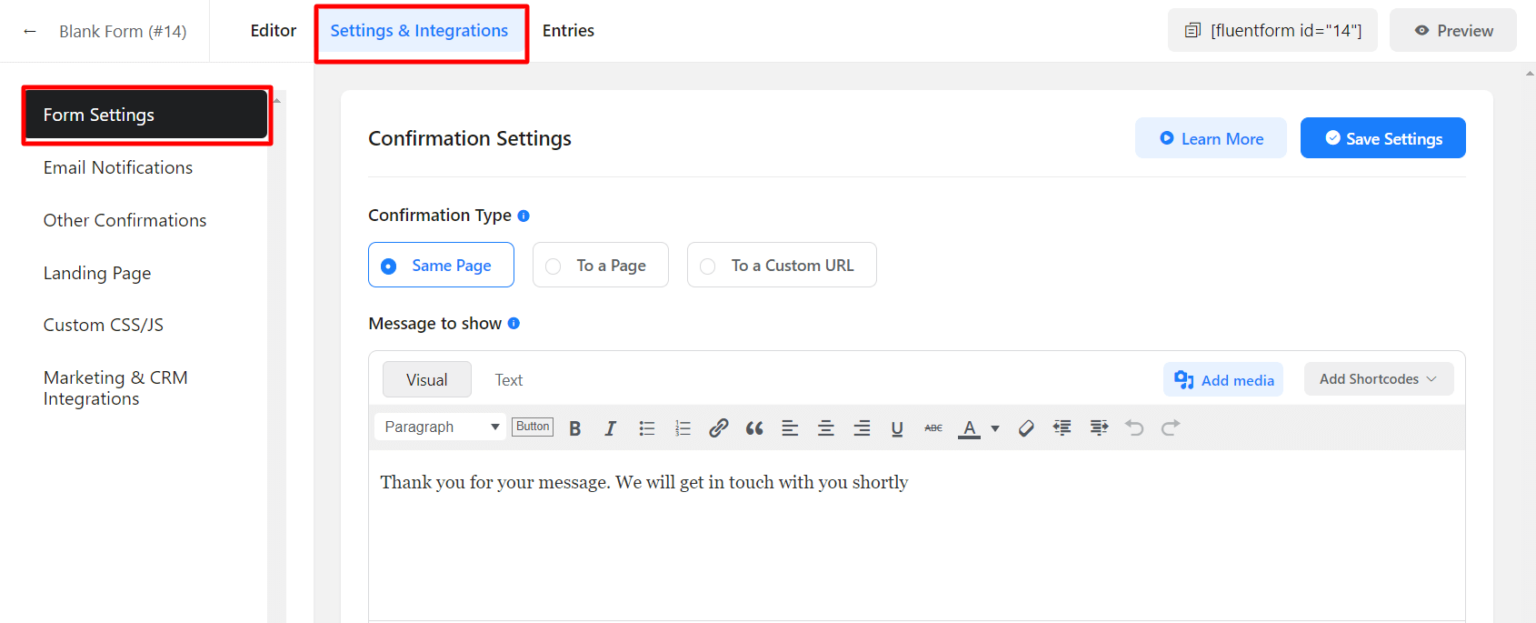This screenshot has width=1536, height=623.
Task: Insert a bulleted list
Action: pos(647,427)
